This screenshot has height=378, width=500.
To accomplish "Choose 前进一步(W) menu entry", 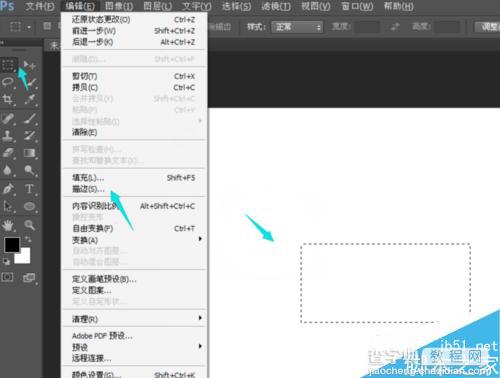I will (x=134, y=31).
